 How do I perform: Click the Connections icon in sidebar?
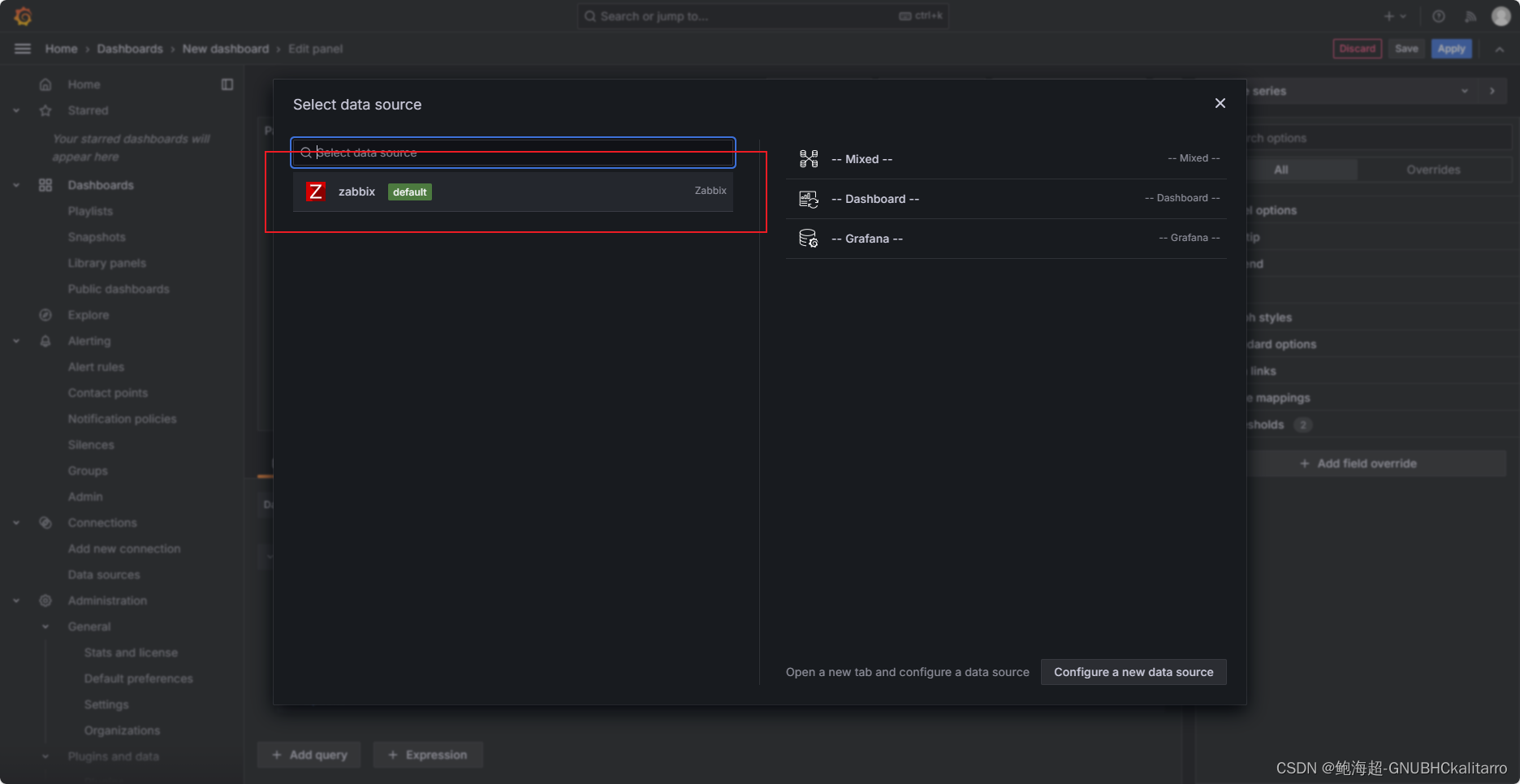pyautogui.click(x=45, y=523)
